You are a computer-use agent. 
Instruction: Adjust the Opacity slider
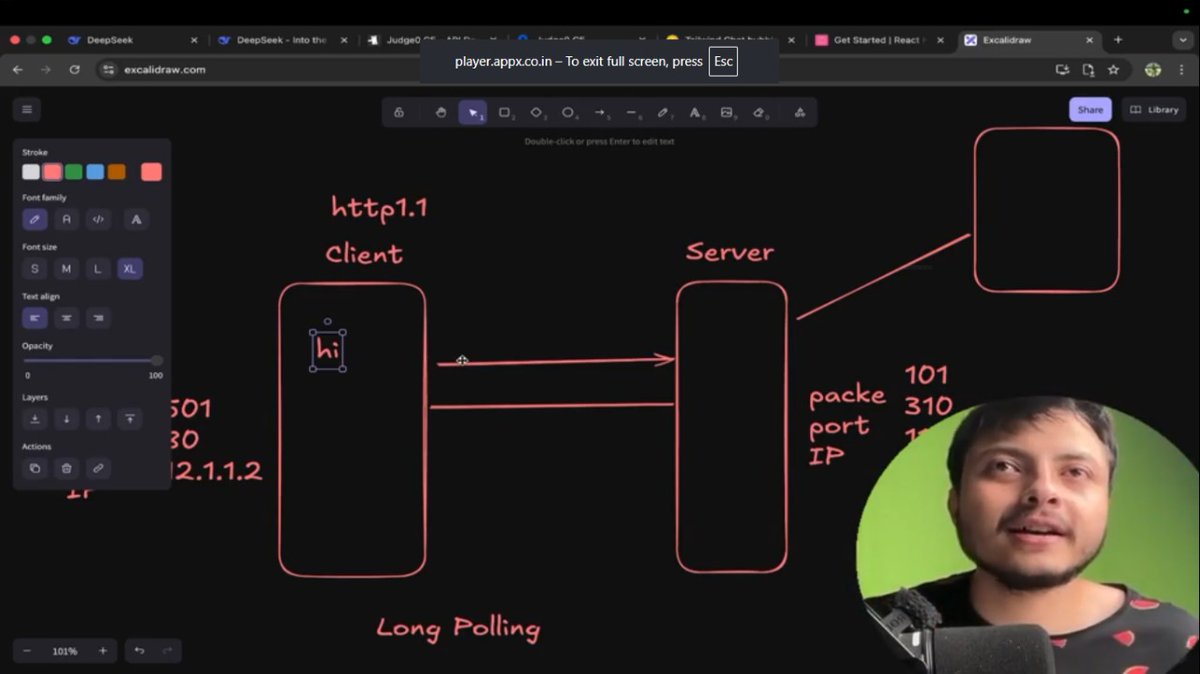click(155, 361)
